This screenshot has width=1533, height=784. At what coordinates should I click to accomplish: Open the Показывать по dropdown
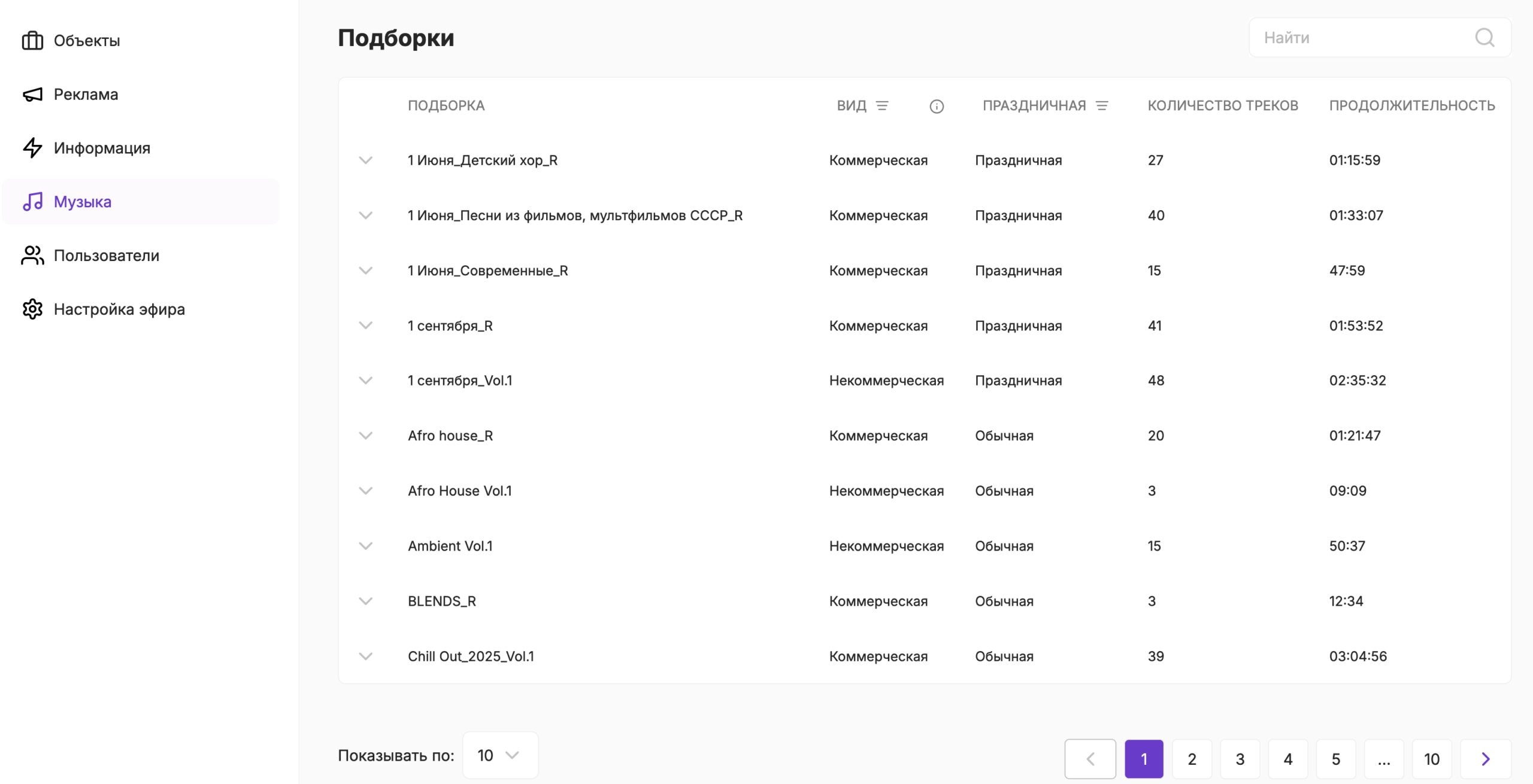[x=500, y=755]
